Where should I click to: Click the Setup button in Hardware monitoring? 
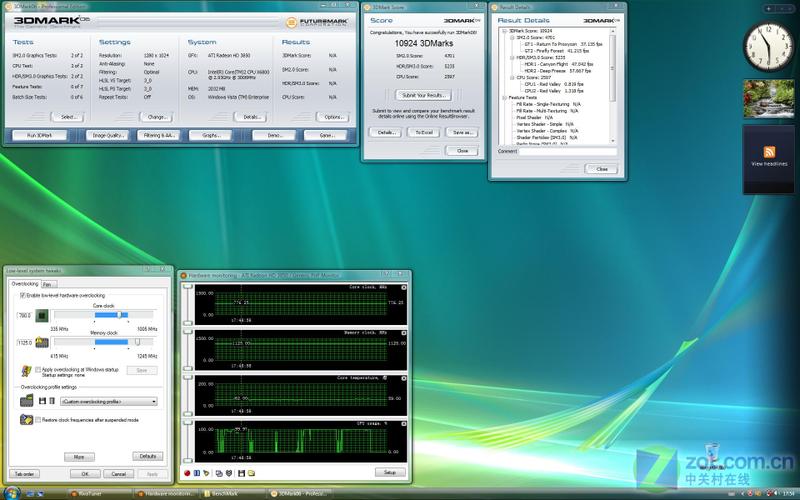pyautogui.click(x=390, y=472)
